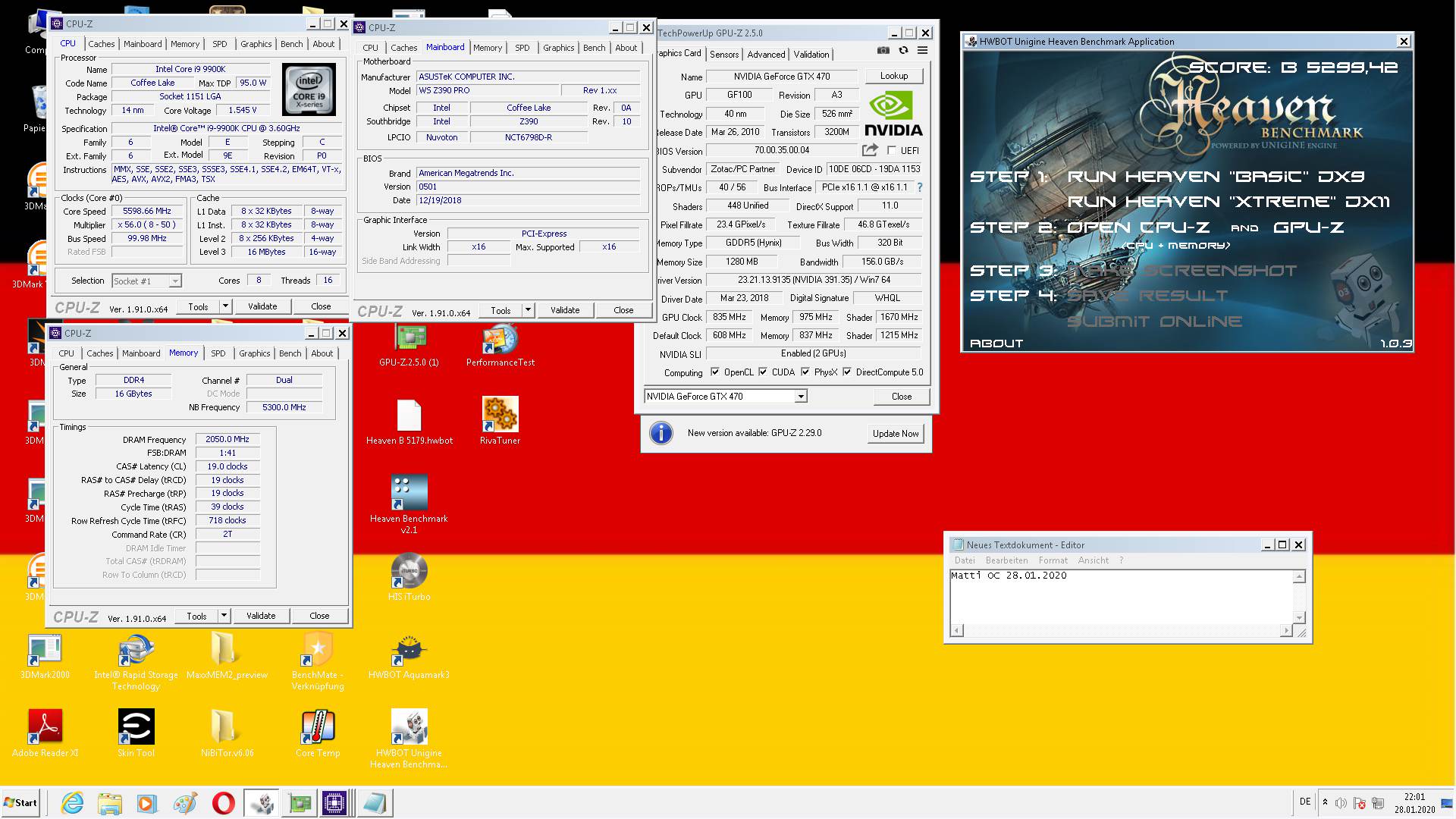
Task: Open the PerformanceTest desktop icon
Action: [500, 345]
